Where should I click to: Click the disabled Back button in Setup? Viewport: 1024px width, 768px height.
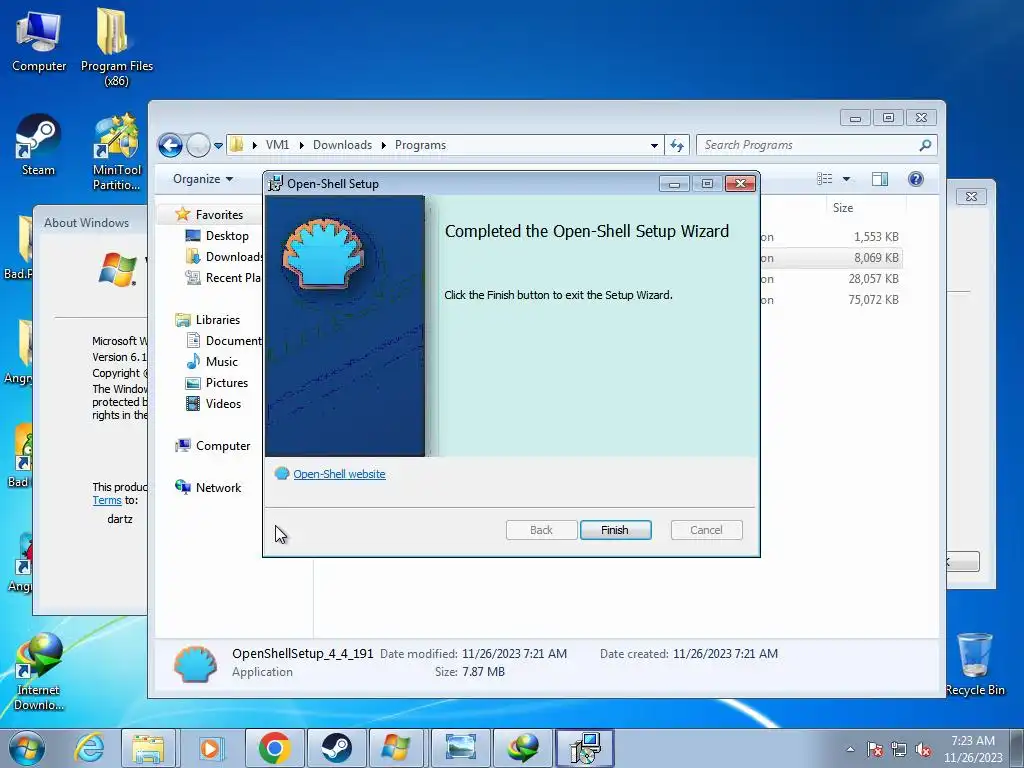click(x=541, y=530)
